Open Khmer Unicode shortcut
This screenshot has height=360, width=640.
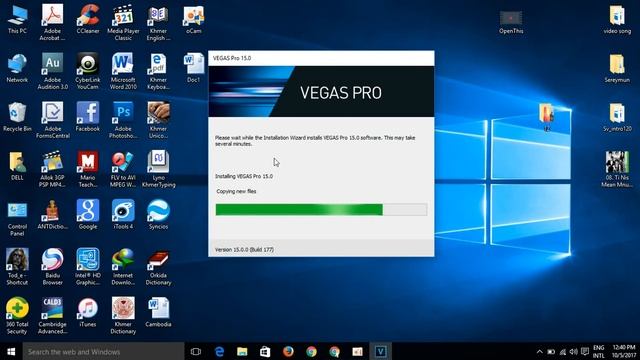coord(158,120)
